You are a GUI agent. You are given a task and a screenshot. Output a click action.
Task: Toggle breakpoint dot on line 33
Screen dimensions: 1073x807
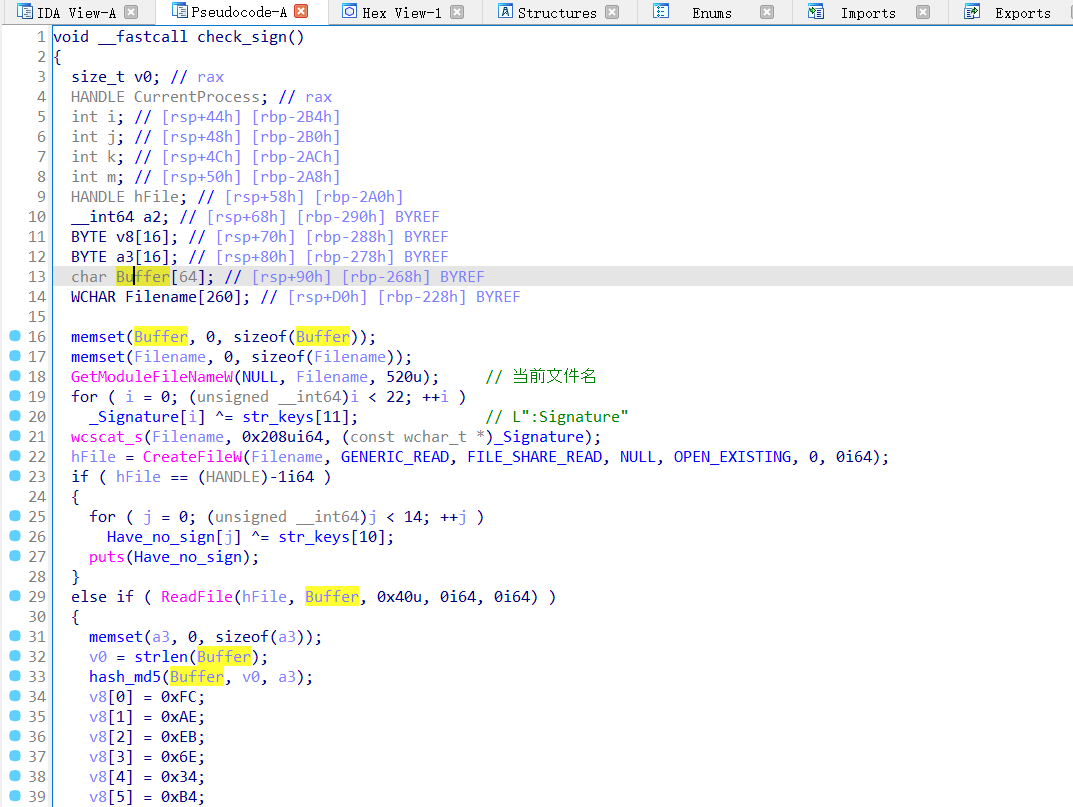pos(14,675)
